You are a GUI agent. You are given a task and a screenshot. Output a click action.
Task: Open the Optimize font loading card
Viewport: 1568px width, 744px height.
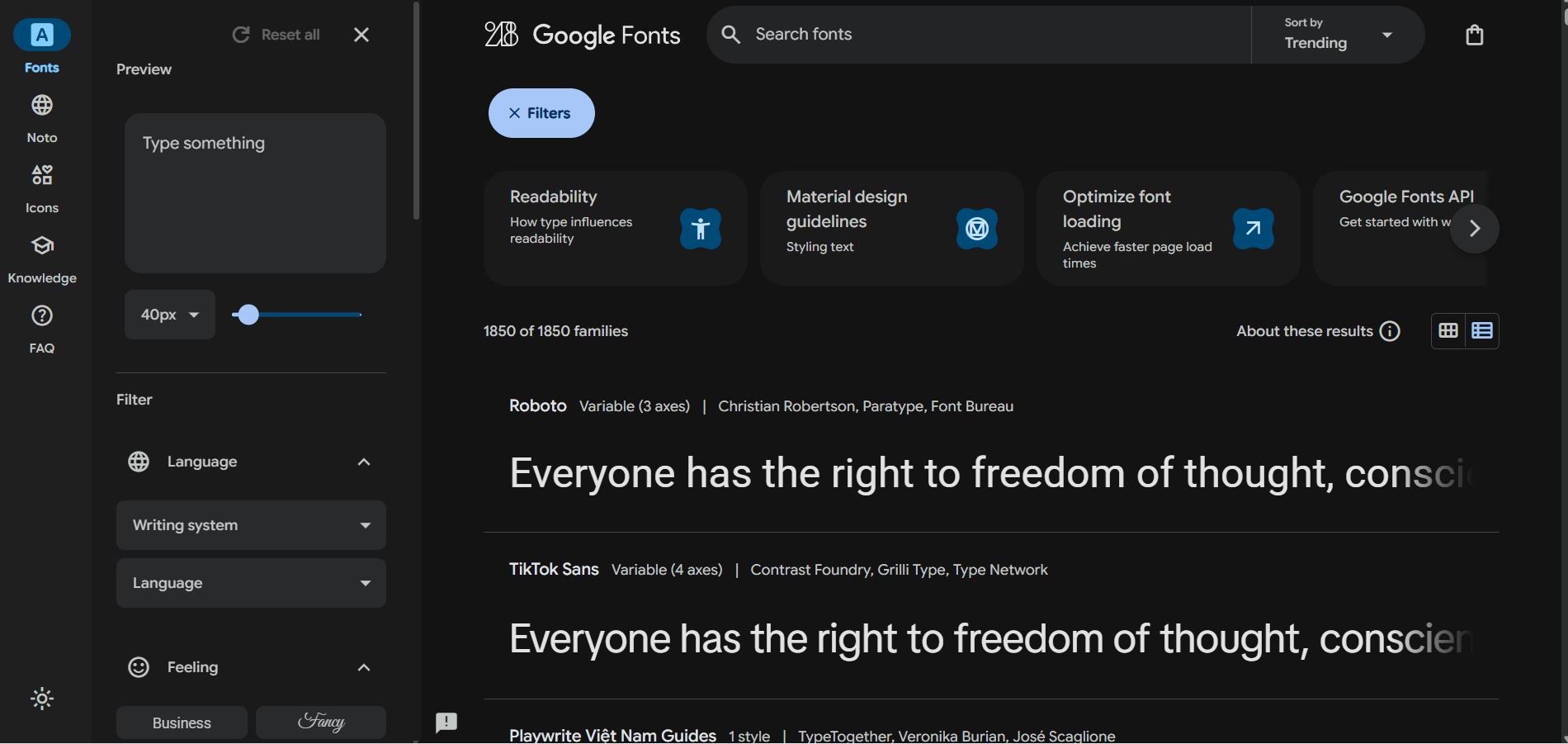pos(1169,229)
